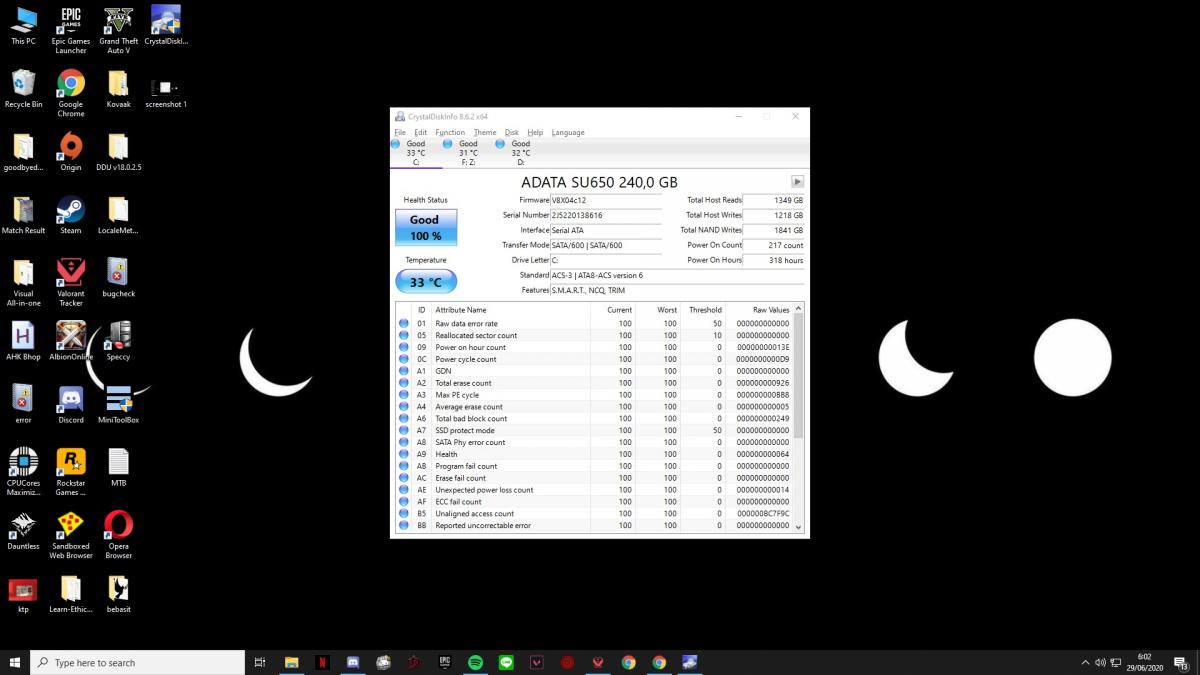
Task: Select Grand Theft Auto V desktop icon
Action: tap(118, 30)
